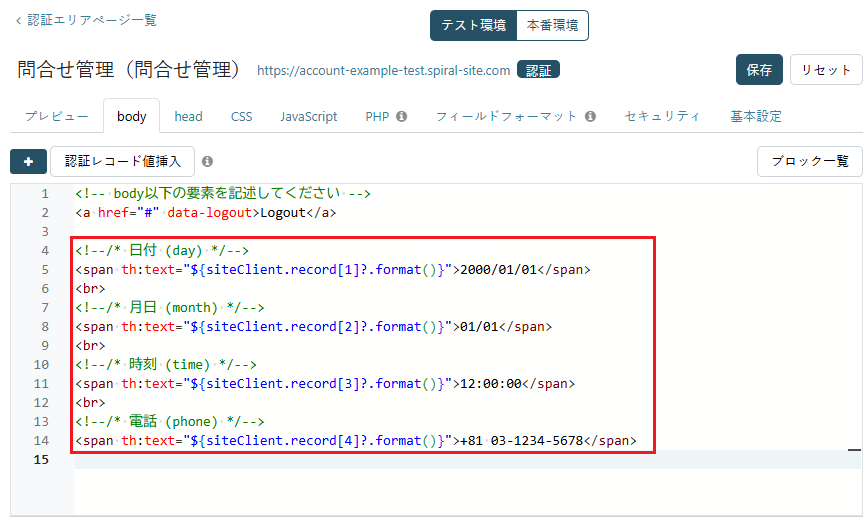Click the 日付 (day) comment line
Image resolution: width=868 pixels, height=517 pixels.
pyautogui.click(x=162, y=251)
